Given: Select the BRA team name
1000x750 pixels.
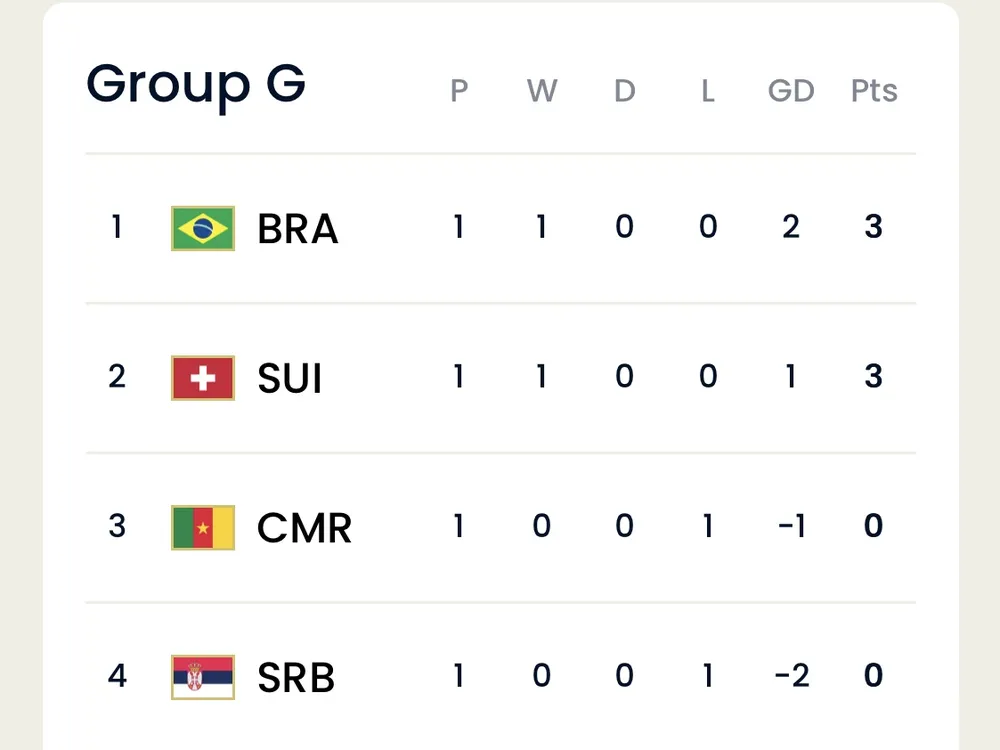Looking at the screenshot, I should pos(297,229).
